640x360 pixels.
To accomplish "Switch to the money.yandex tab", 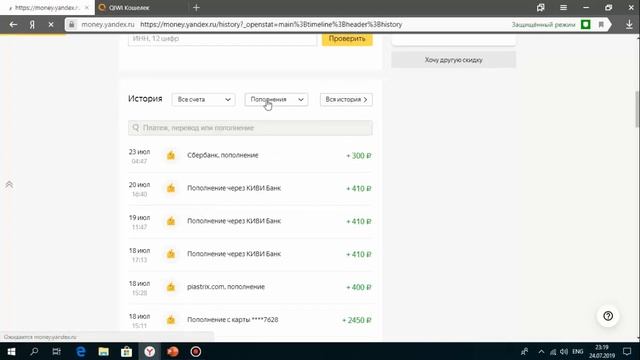I will click(x=46, y=7).
